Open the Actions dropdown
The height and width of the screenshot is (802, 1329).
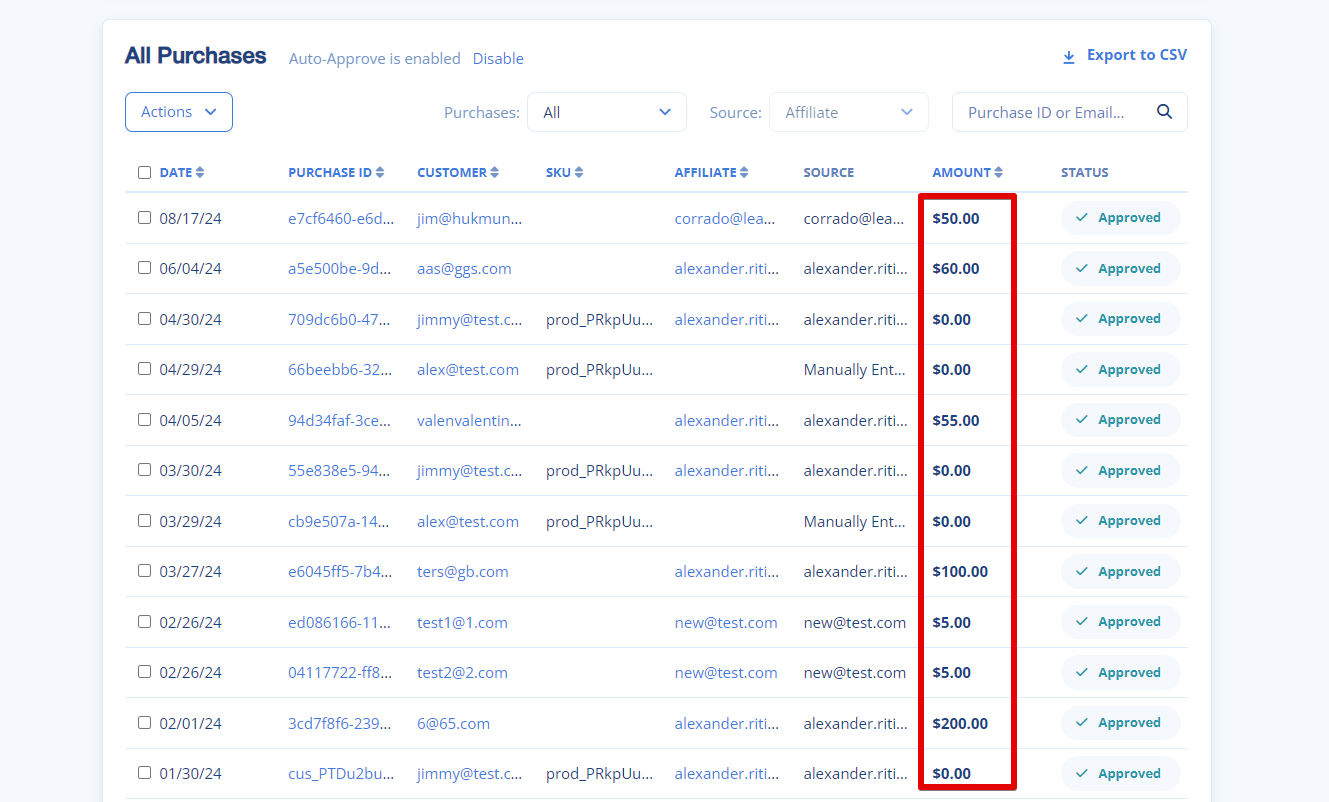click(x=179, y=112)
